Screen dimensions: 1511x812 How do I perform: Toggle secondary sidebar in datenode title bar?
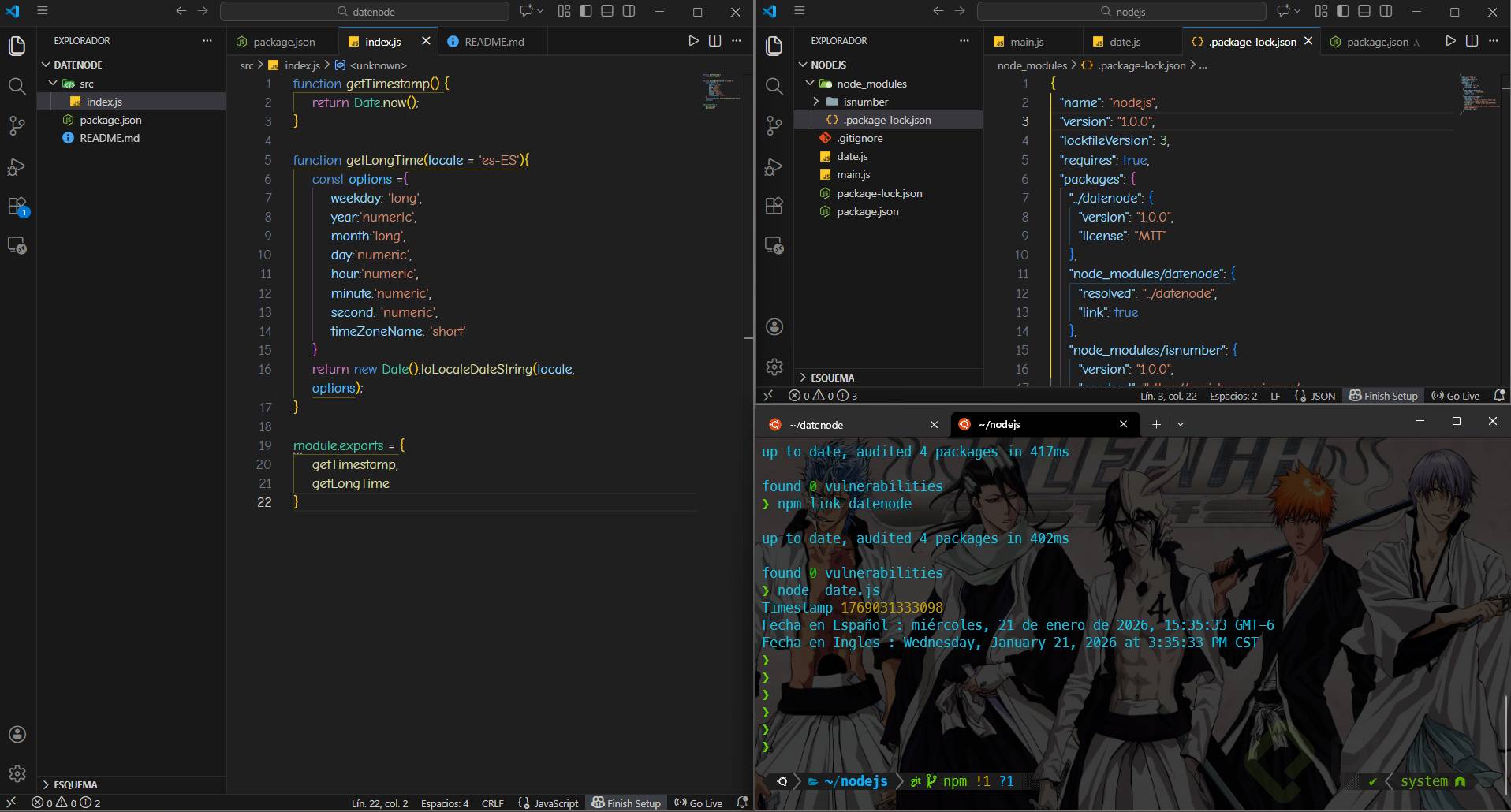click(629, 11)
